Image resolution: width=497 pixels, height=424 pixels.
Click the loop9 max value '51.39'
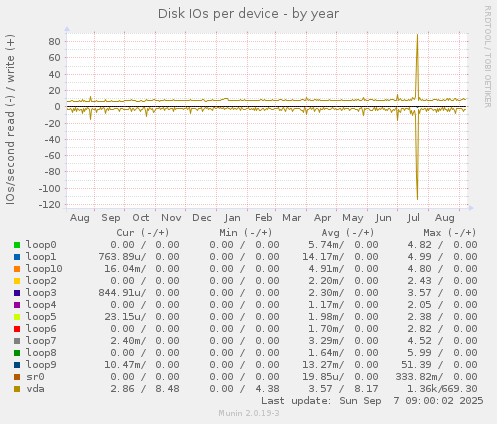pos(416,365)
